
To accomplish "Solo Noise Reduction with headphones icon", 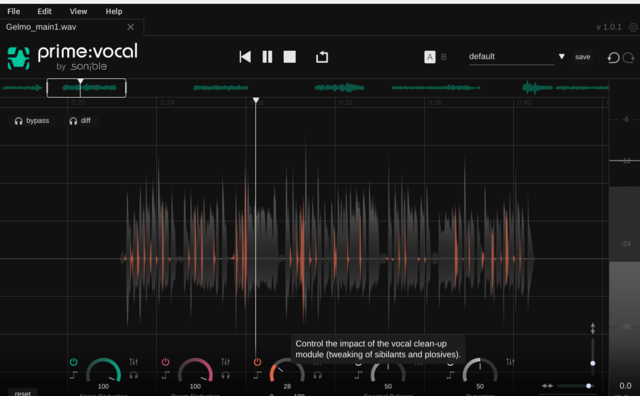I will point(133,375).
